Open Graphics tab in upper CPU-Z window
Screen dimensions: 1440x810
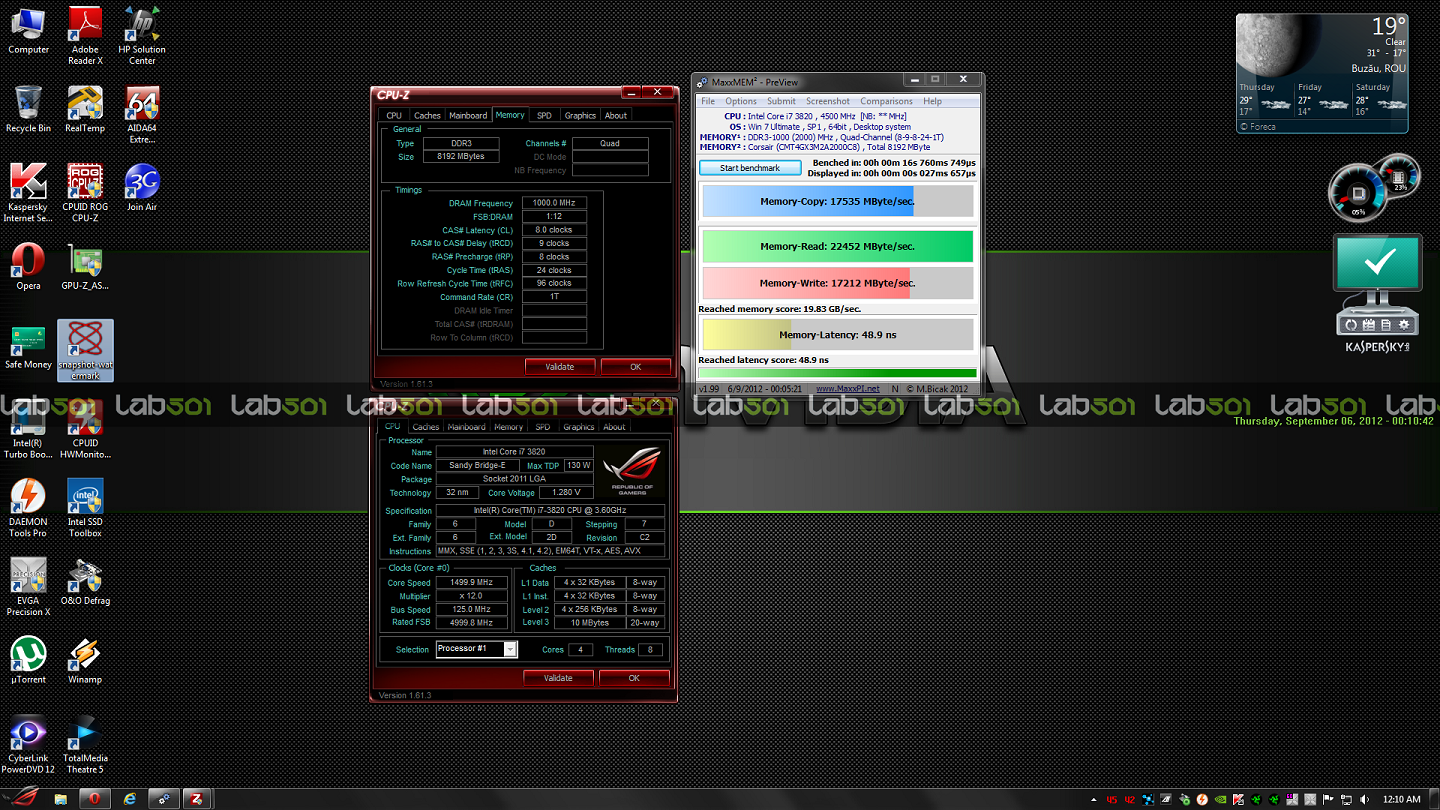pos(580,115)
